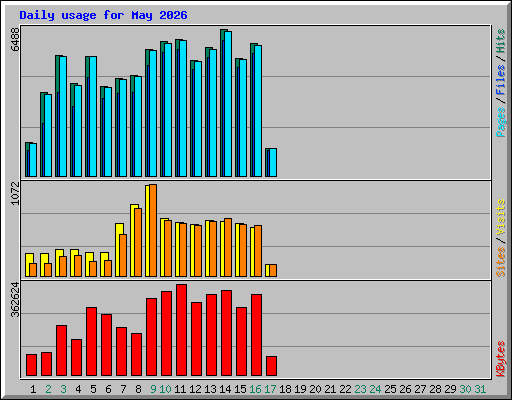The width and height of the screenshot is (512, 400).
Task: Click day 21 on the x-axis
Action: (x=330, y=389)
